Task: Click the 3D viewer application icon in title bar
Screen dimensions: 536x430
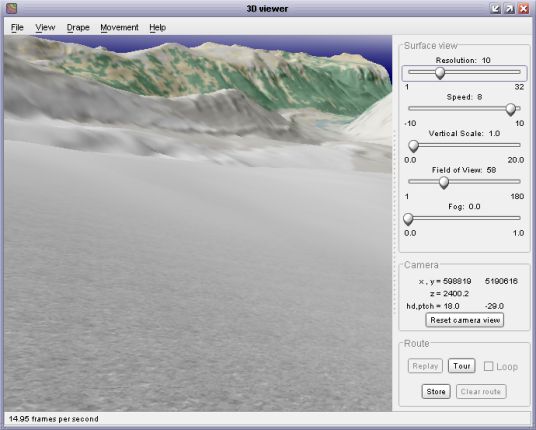Action: coord(11,8)
